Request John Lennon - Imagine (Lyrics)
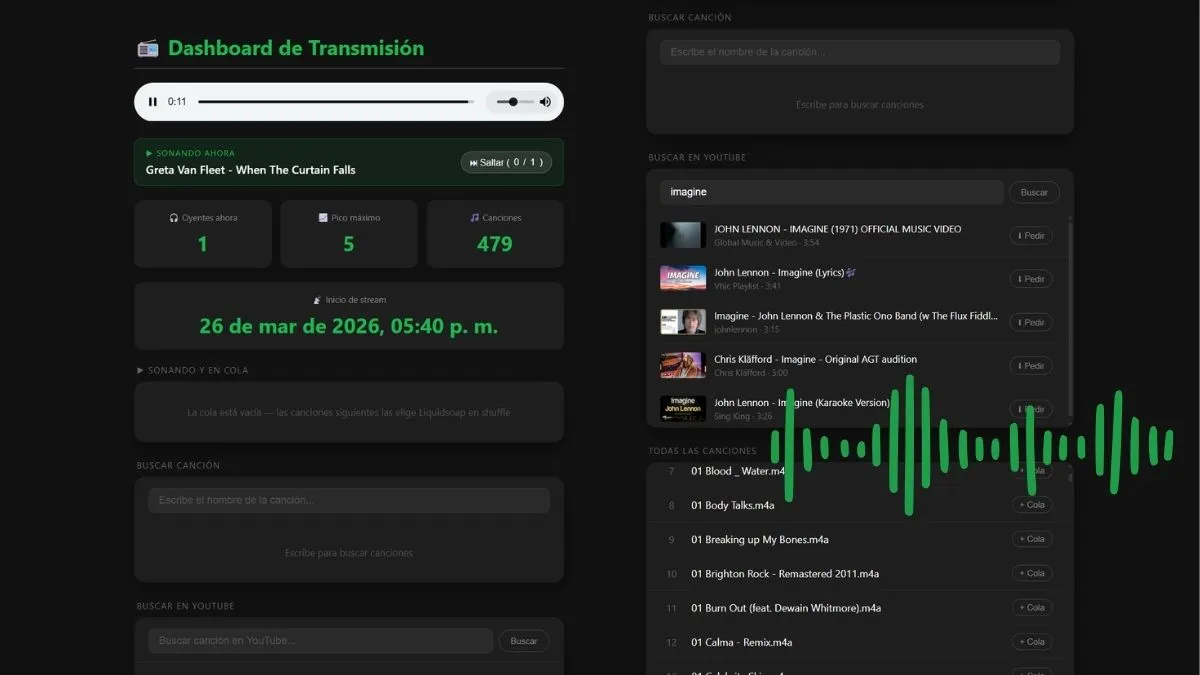Viewport: 1200px width, 675px height. (1031, 279)
